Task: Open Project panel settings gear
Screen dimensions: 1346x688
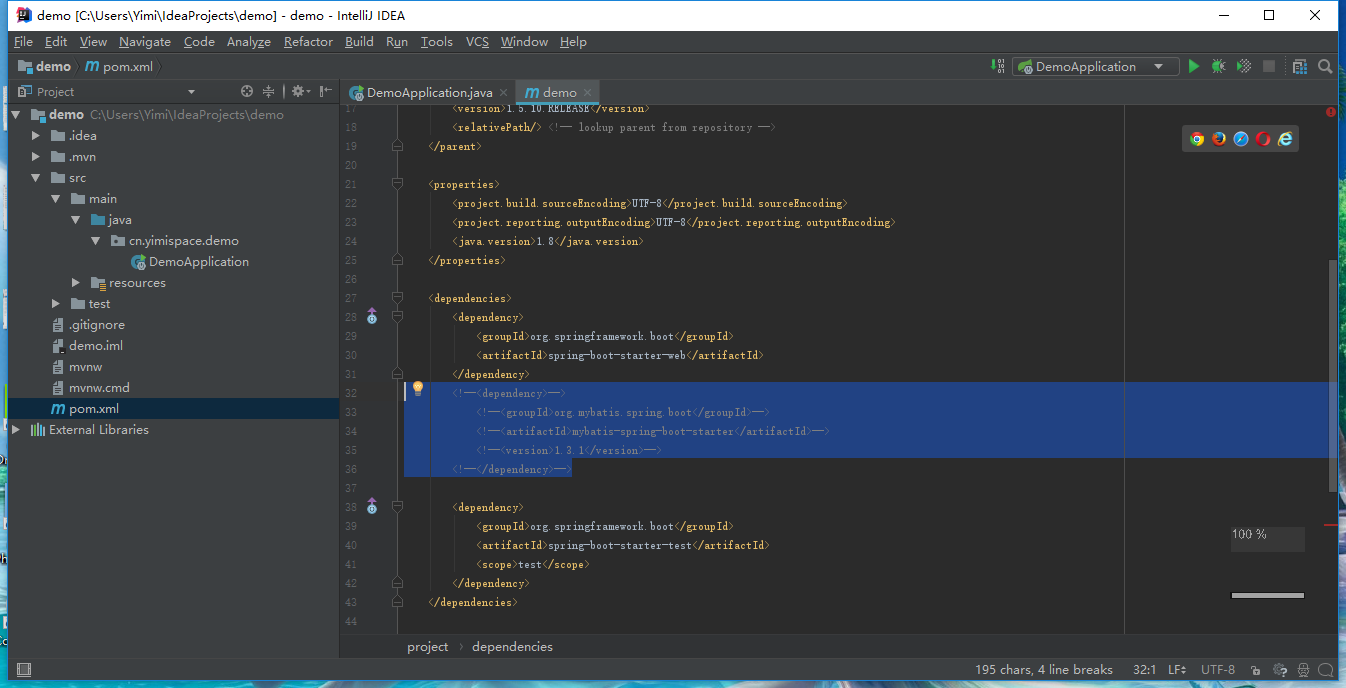Action: (299, 91)
